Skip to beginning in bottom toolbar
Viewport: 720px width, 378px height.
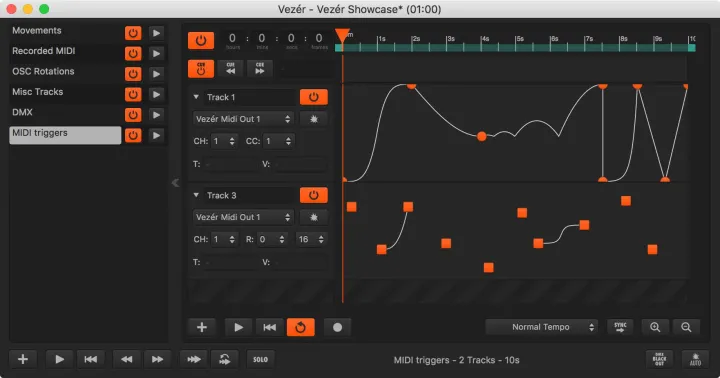[90, 359]
